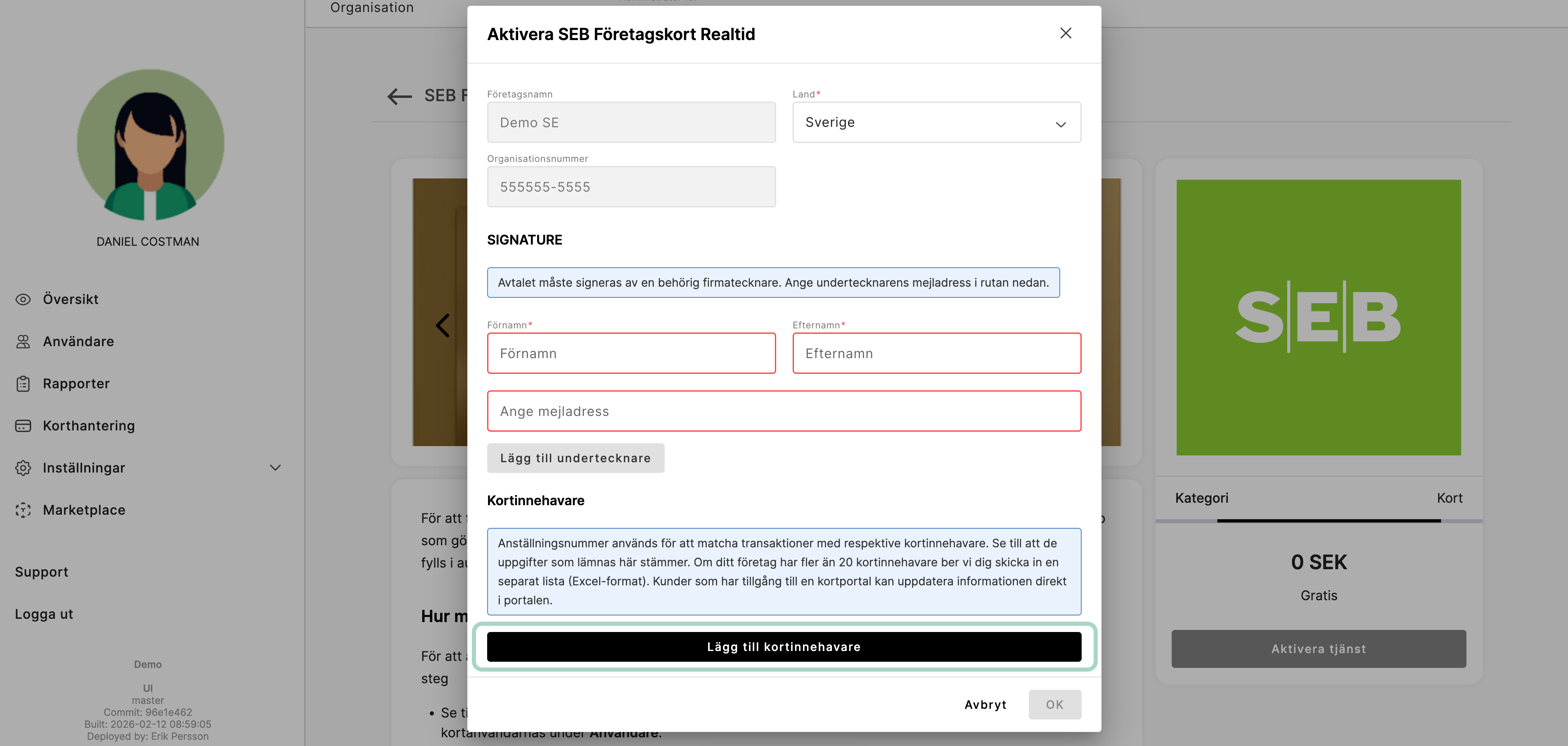This screenshot has width=1568, height=746.
Task: Open the Rapporter menu item
Action: point(76,384)
